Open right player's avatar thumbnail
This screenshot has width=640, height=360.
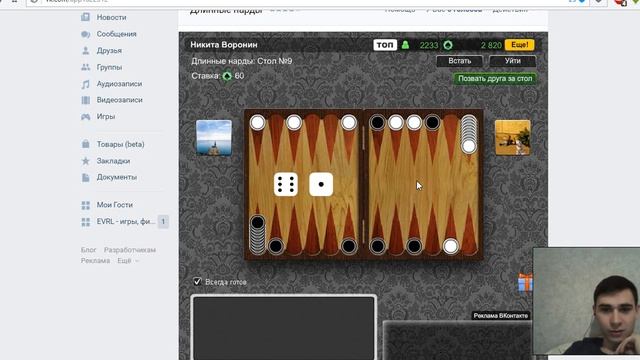[513, 138]
